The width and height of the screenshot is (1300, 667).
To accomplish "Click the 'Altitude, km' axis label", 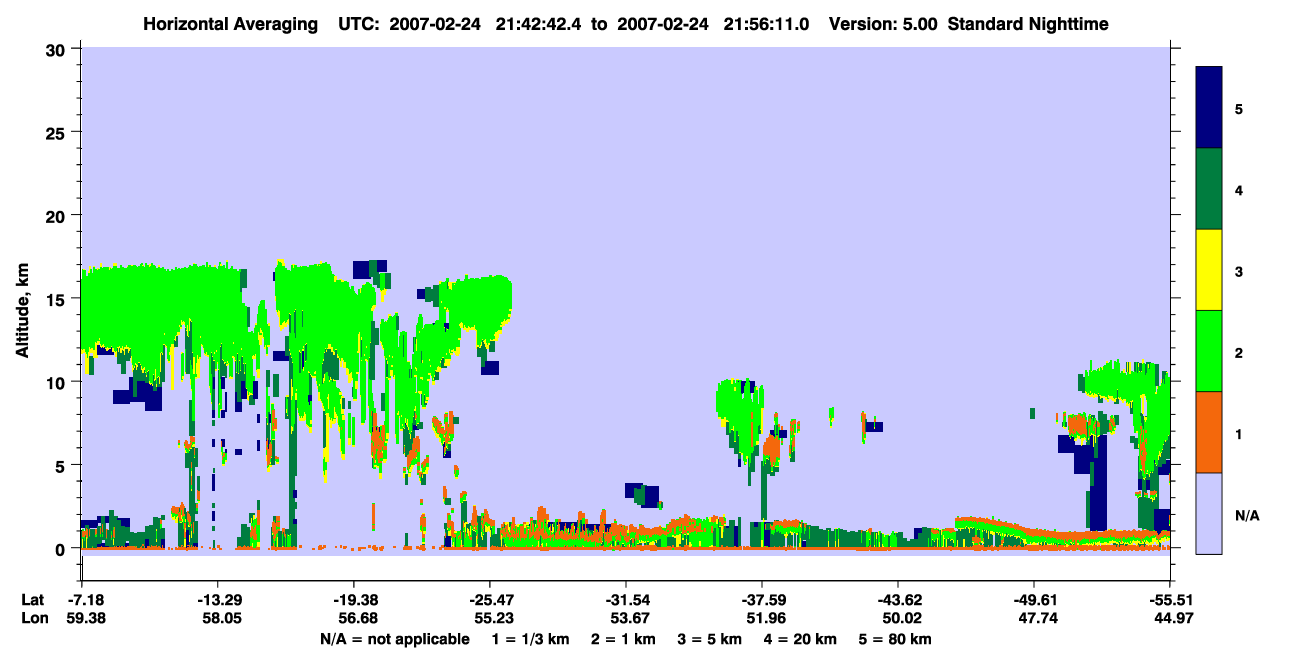I will [21, 310].
